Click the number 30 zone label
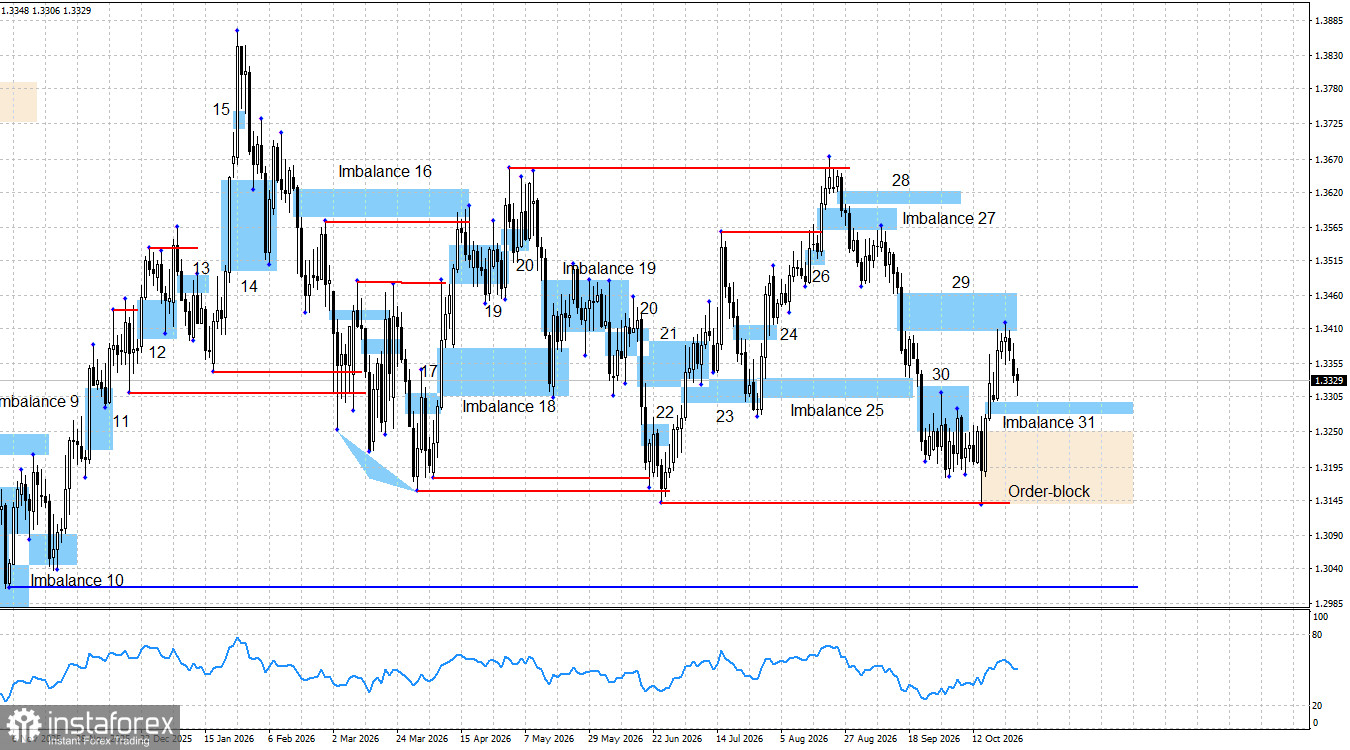1350x750 pixels. point(941,374)
